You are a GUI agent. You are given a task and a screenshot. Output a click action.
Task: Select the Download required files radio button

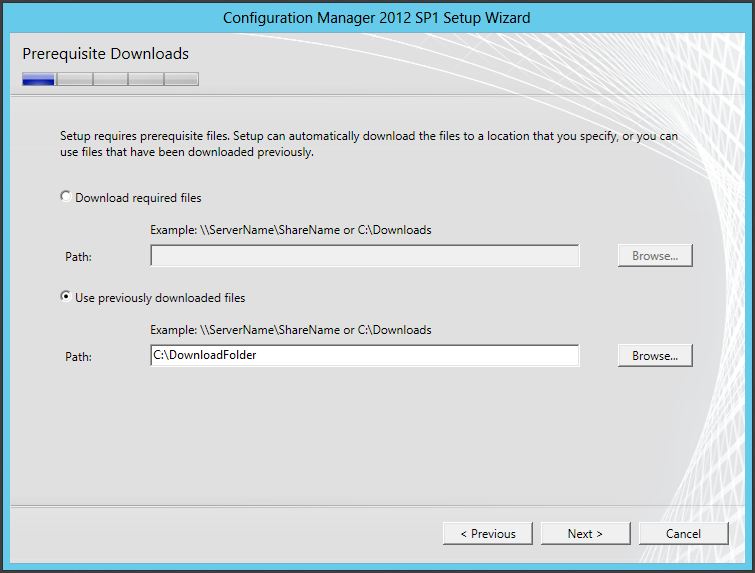[67, 197]
